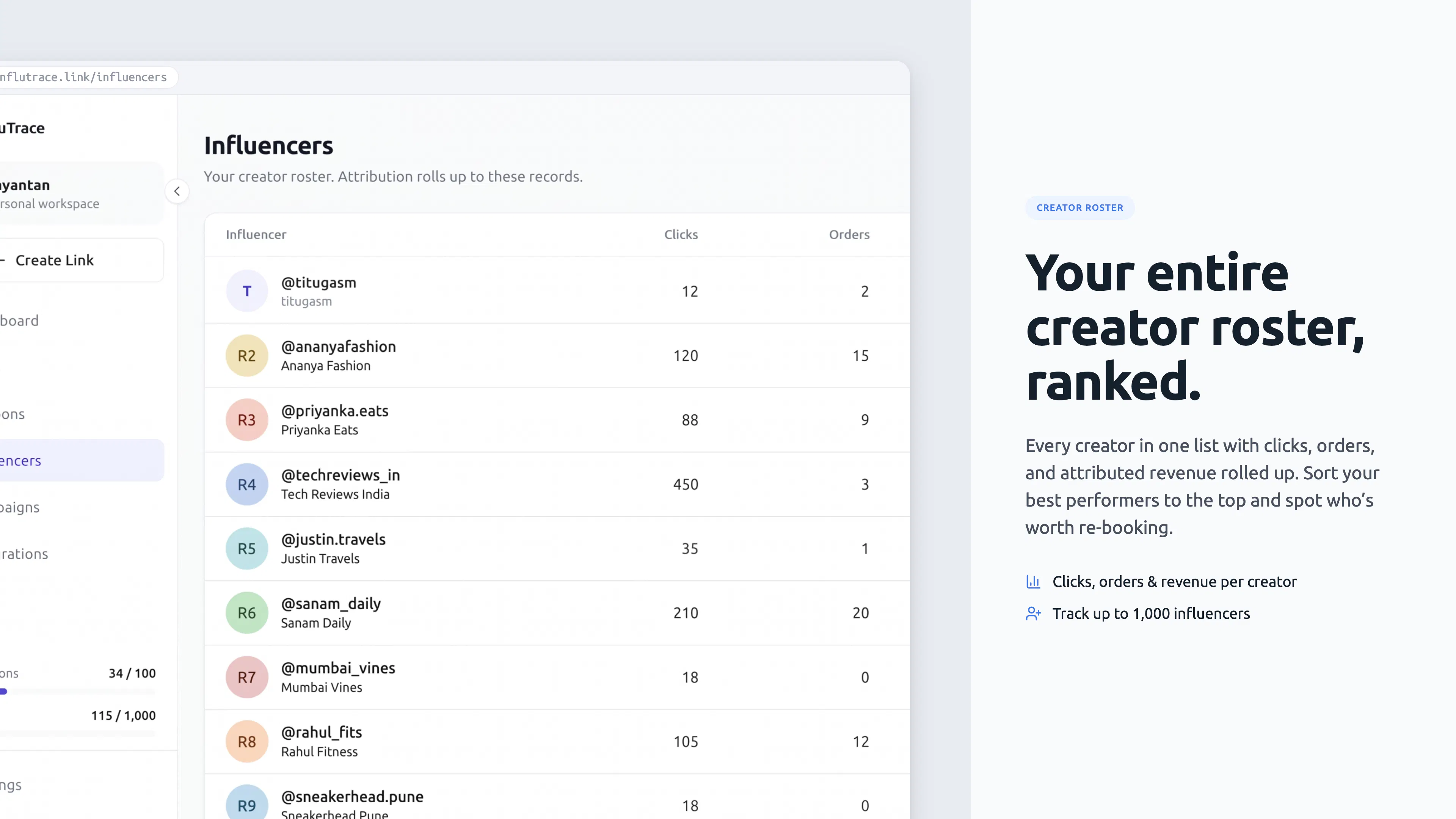Click 'Clicks, orders & revenue per creator' text
The width and height of the screenshot is (1456, 819).
pos(1174,582)
